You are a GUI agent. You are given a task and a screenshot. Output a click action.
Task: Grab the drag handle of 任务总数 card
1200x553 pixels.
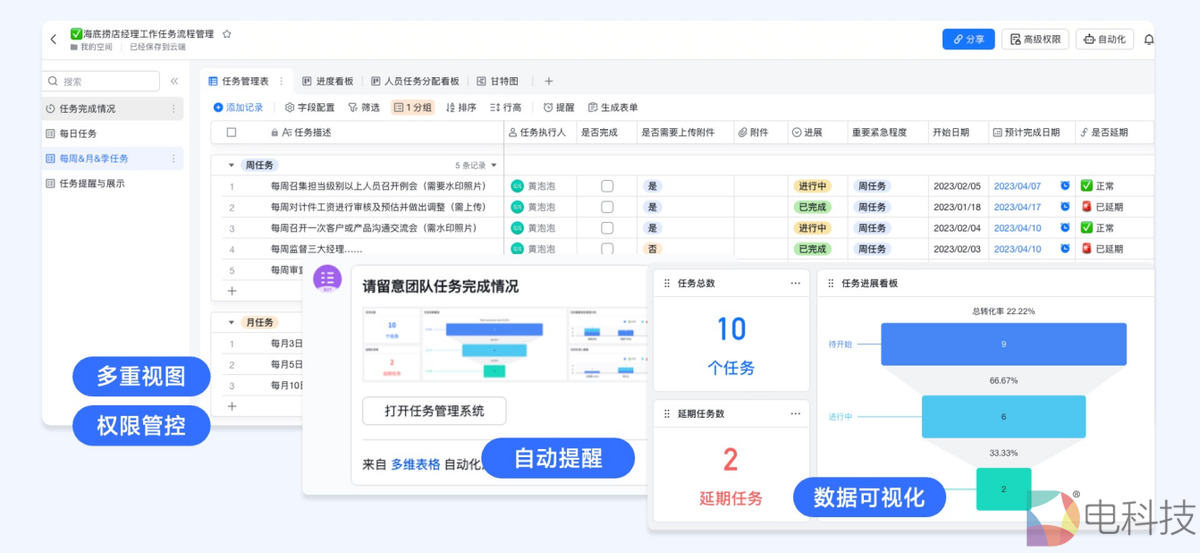(x=667, y=283)
